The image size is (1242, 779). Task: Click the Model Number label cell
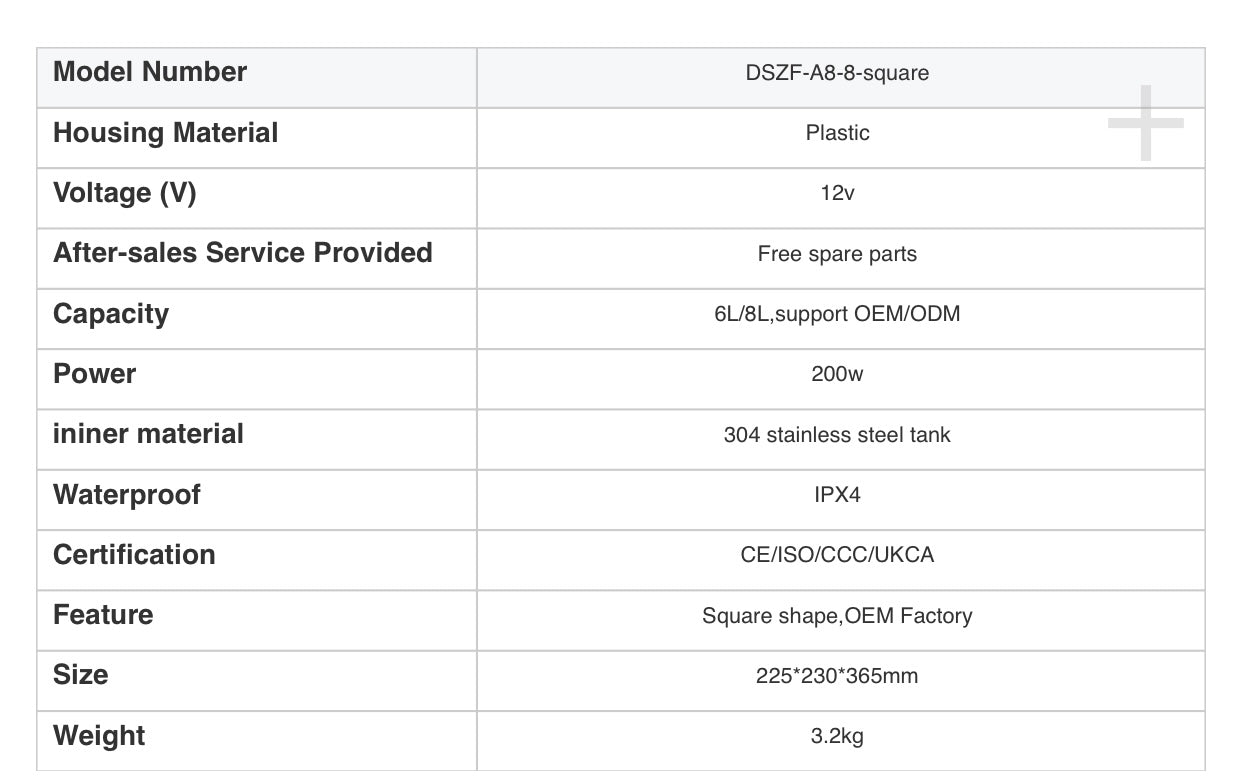150,72
